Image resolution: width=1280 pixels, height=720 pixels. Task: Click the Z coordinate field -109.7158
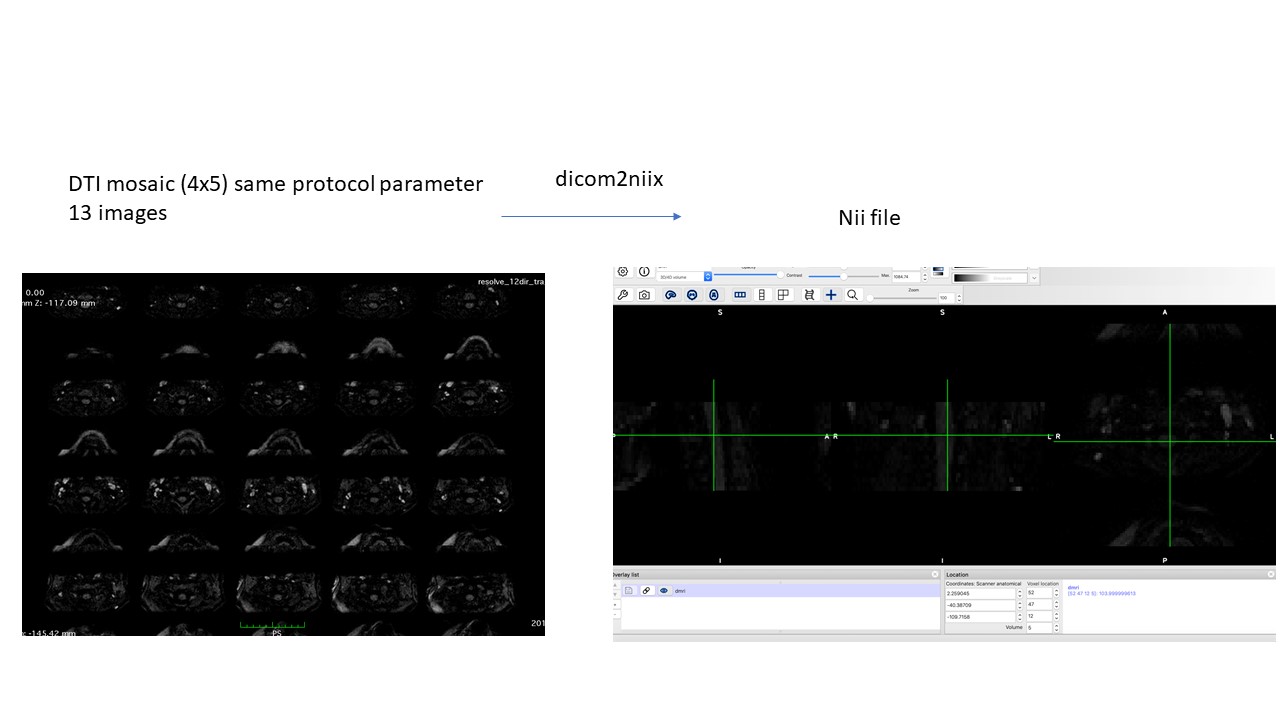[980, 617]
